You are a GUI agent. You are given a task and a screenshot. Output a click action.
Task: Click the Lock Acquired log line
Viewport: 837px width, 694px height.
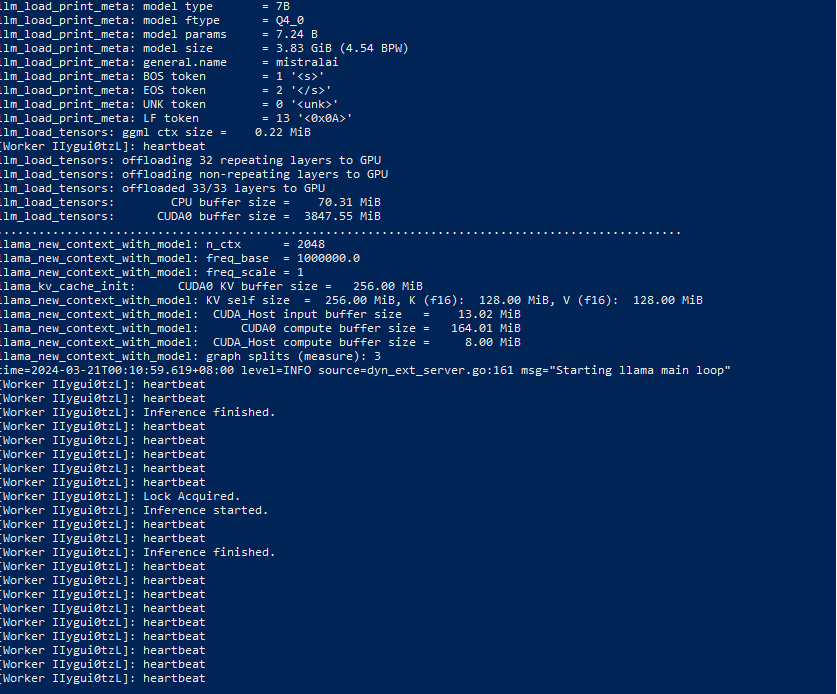[x=120, y=496]
